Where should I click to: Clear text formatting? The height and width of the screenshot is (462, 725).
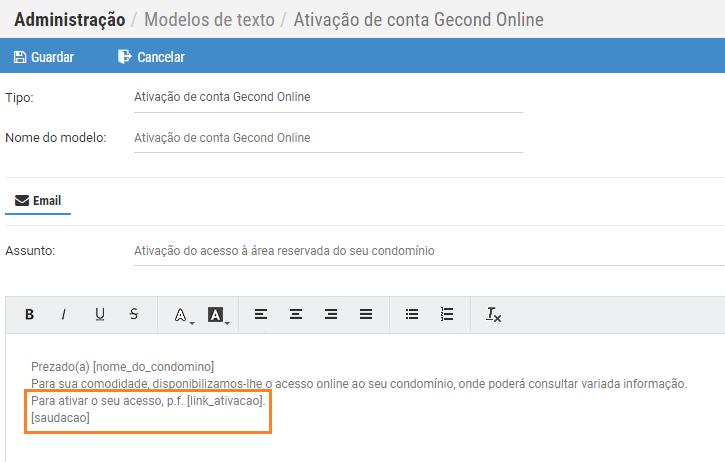(x=493, y=314)
